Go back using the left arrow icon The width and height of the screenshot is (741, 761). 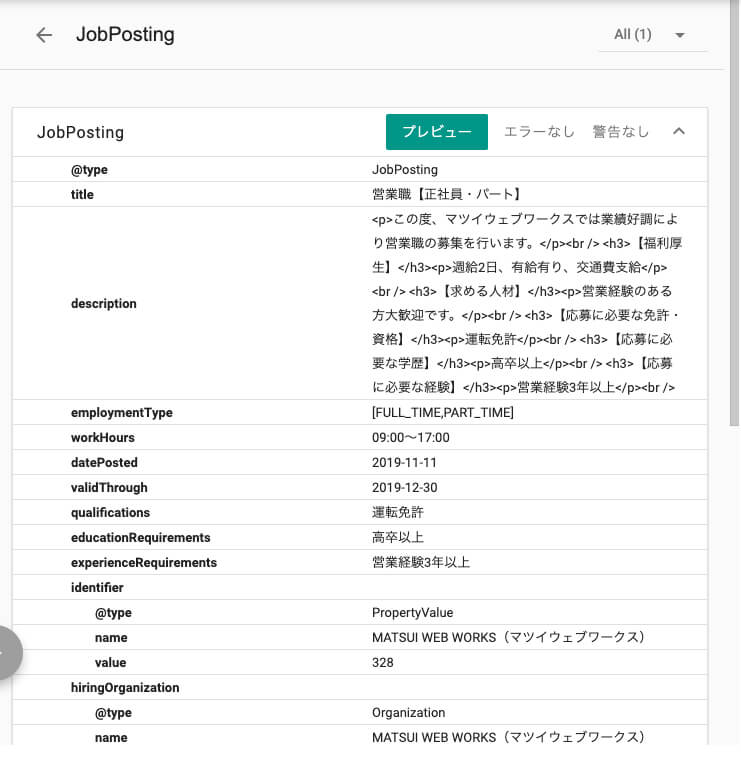pos(44,35)
